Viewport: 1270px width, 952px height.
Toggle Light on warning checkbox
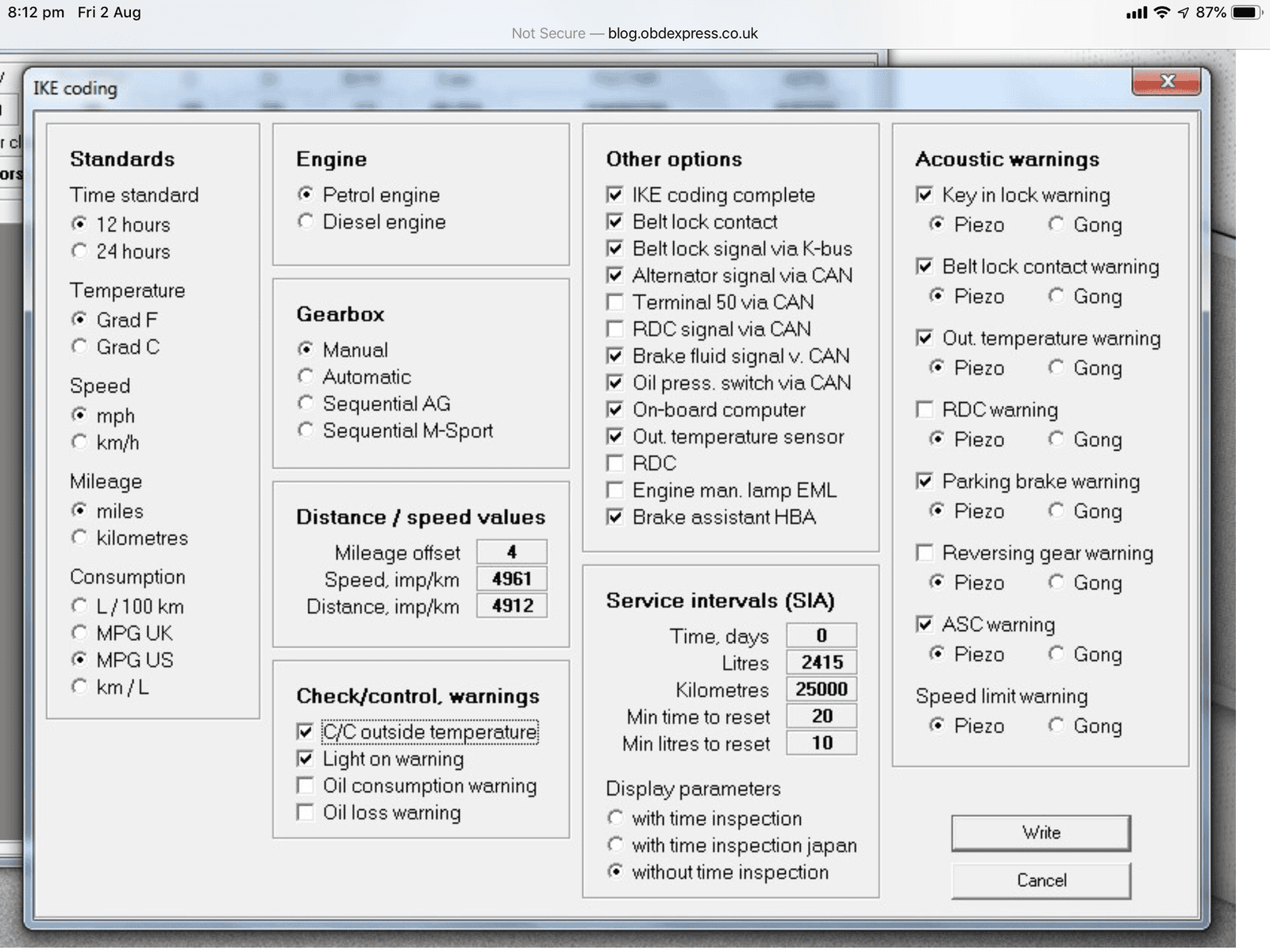[305, 758]
